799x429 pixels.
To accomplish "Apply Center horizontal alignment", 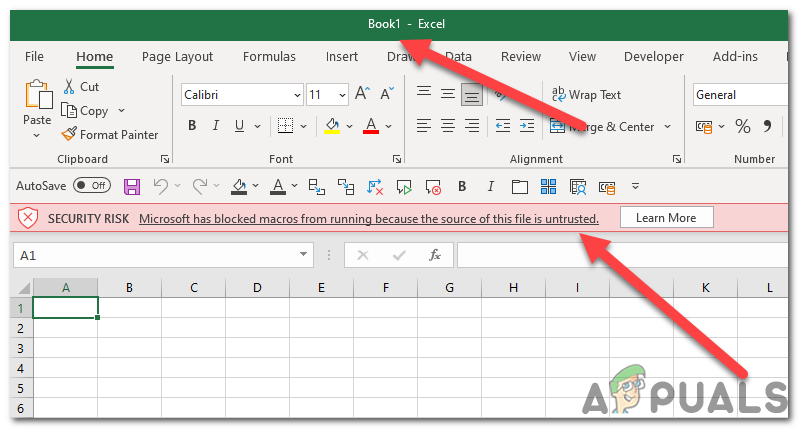I will 448,125.
